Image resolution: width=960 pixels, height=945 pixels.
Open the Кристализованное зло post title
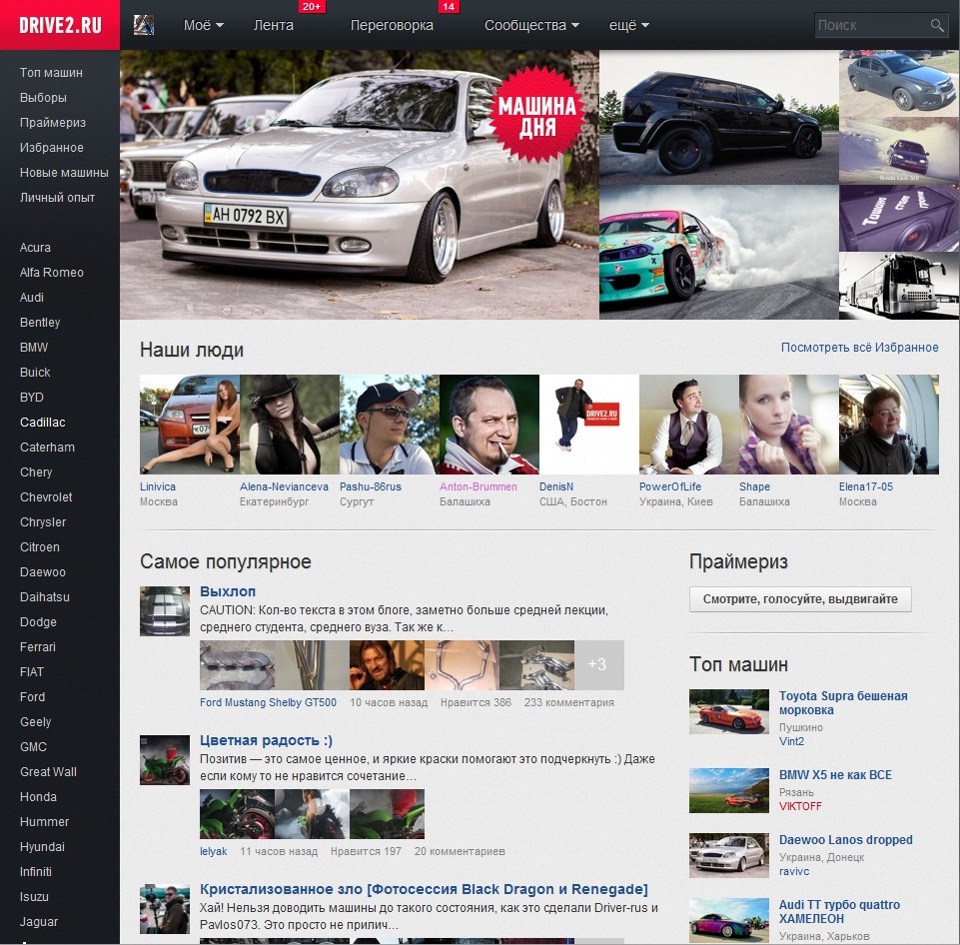[424, 889]
